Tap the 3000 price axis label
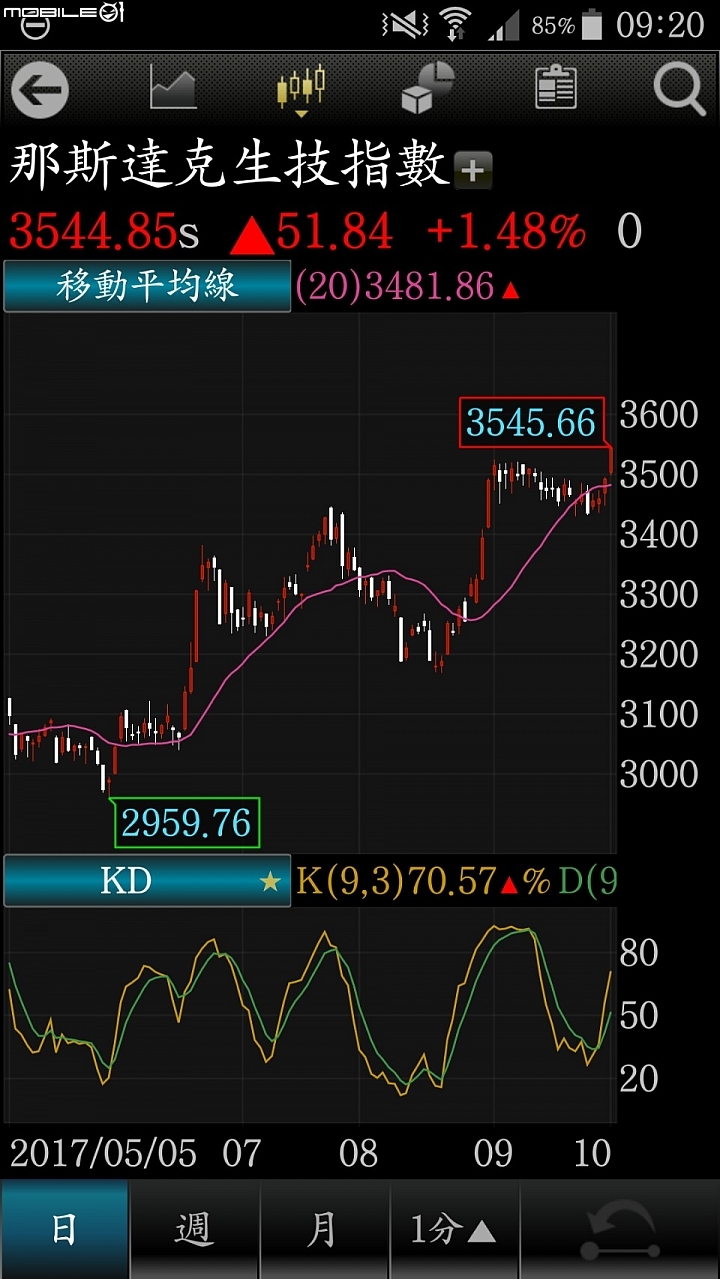720x1279 pixels. point(659,773)
